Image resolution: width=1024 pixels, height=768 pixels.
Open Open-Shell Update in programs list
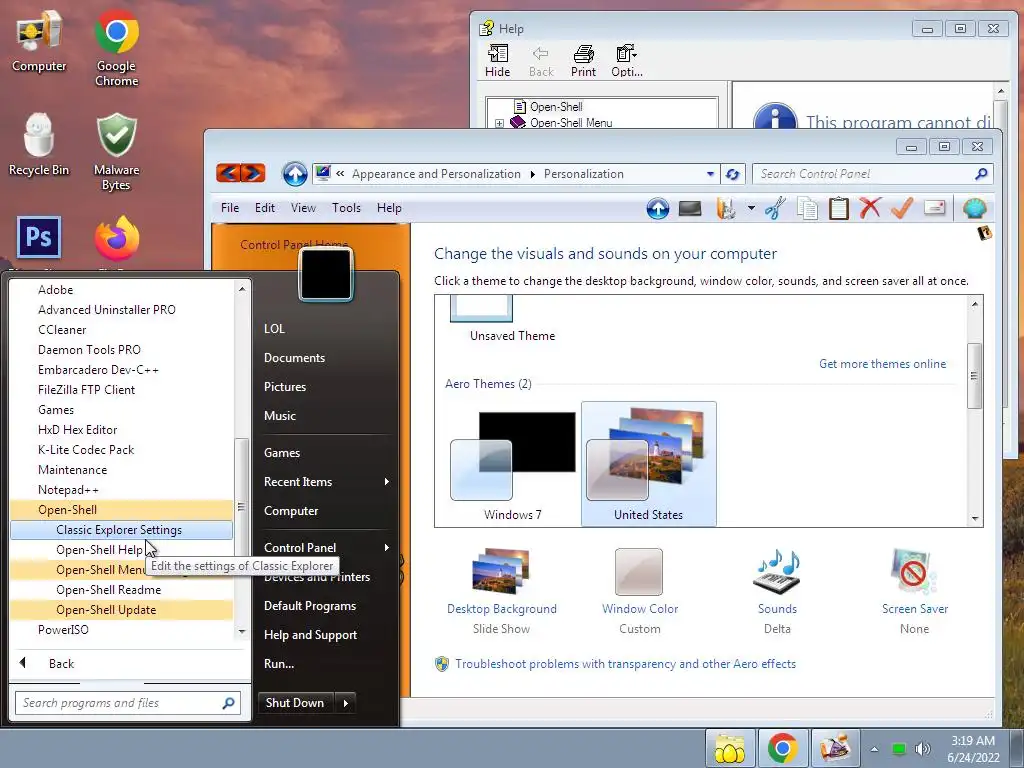tap(121, 610)
